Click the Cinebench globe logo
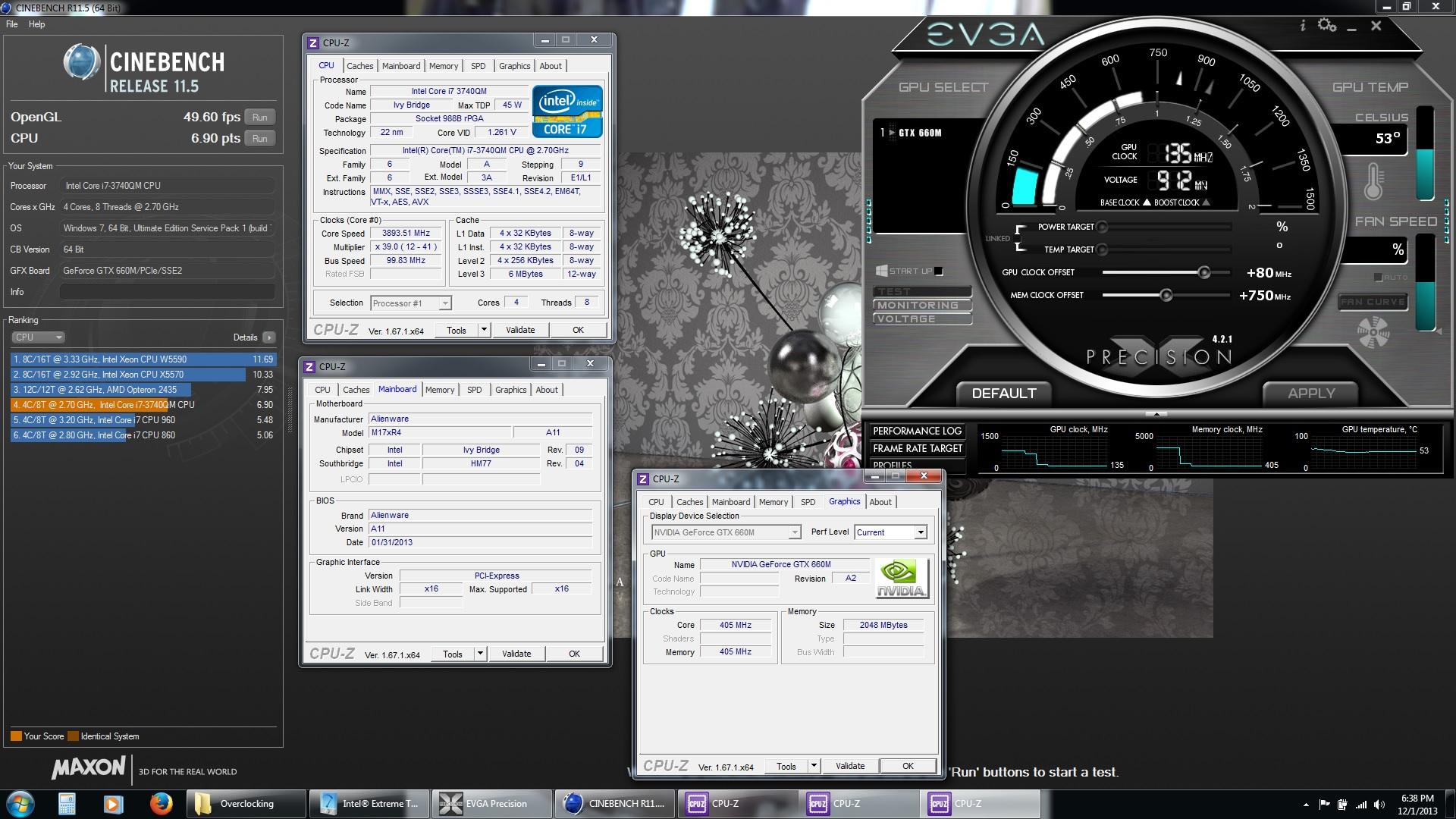 (x=81, y=62)
